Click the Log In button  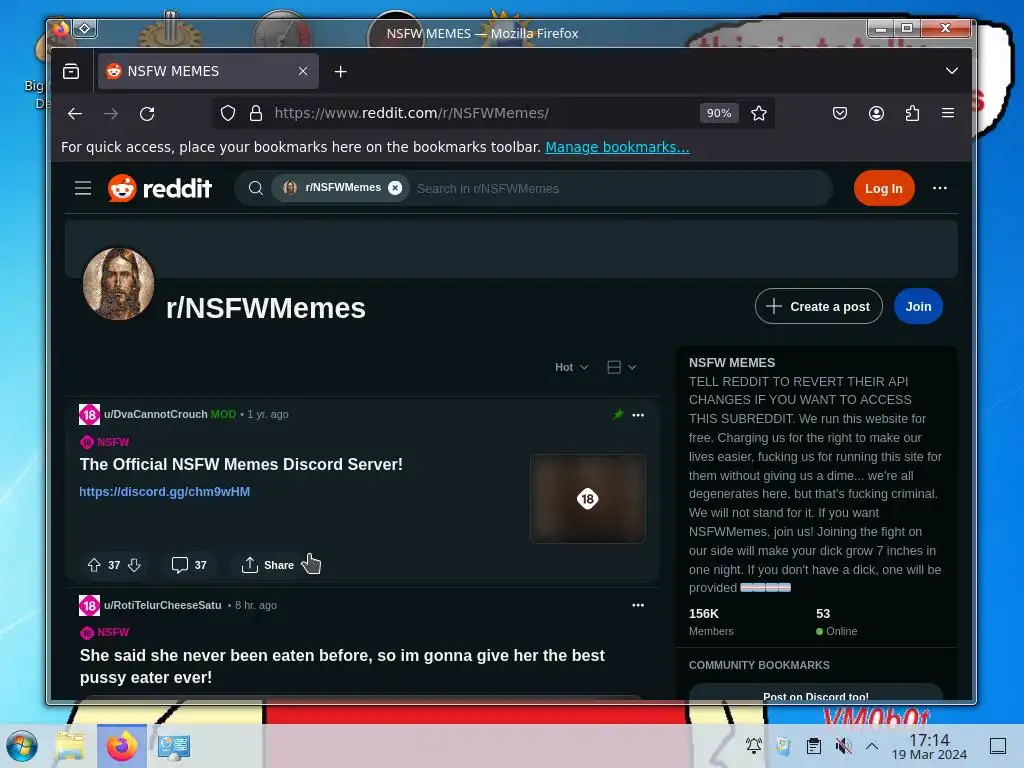884,189
